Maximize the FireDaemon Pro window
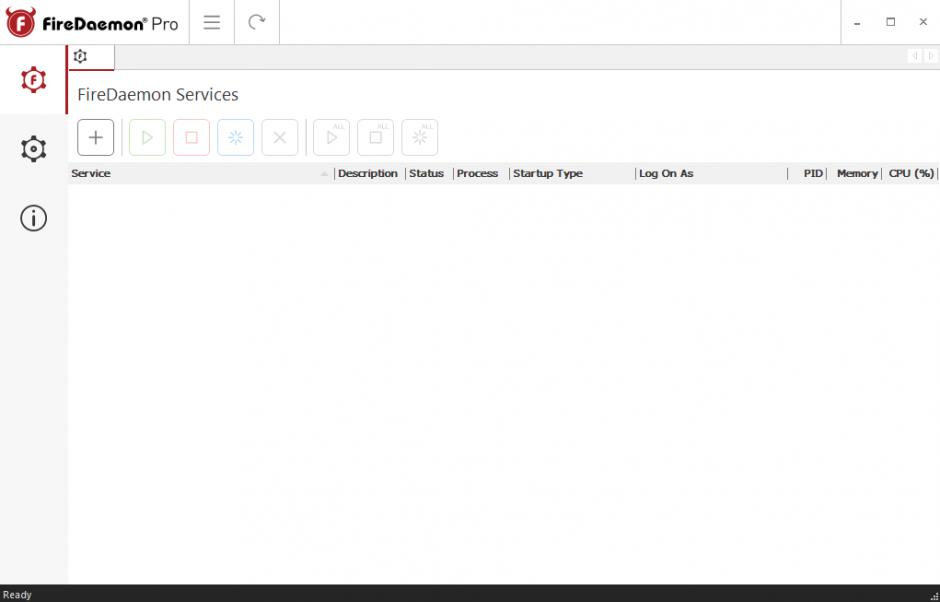 [891, 22]
